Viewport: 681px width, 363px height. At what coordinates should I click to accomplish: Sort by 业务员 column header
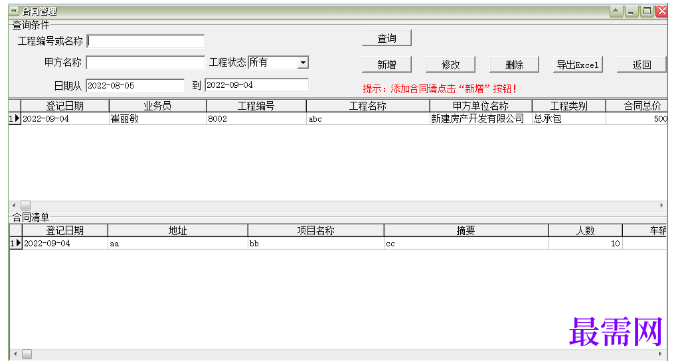(x=158, y=106)
